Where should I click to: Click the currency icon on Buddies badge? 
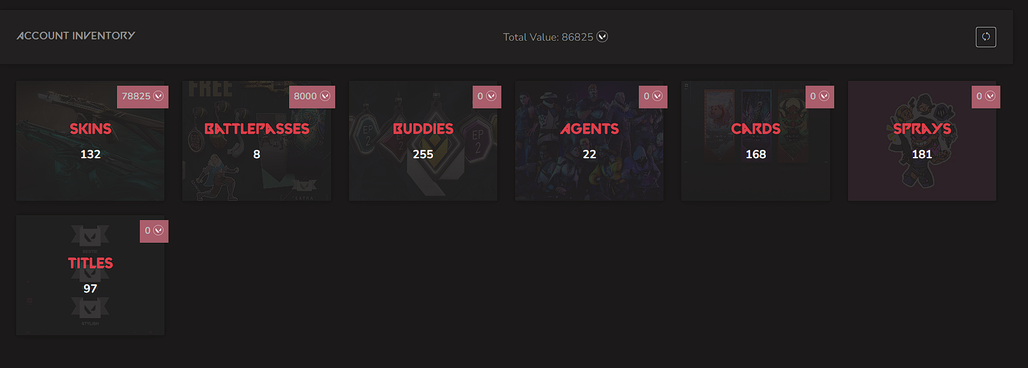pyautogui.click(x=491, y=96)
